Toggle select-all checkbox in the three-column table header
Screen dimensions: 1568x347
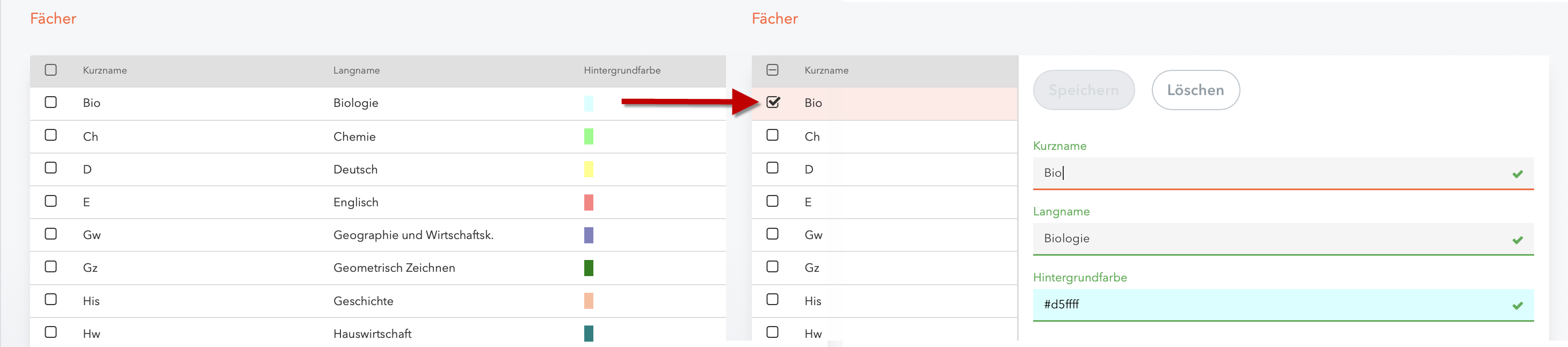[x=51, y=70]
